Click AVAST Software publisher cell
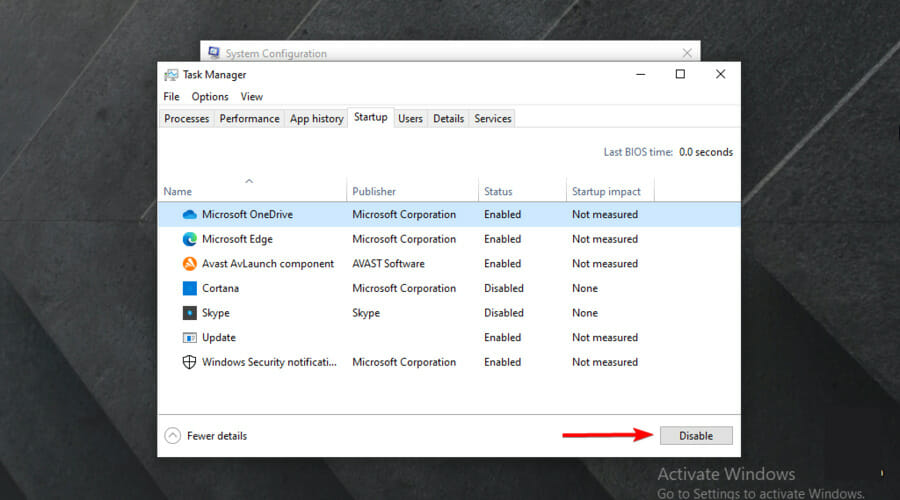 (389, 264)
